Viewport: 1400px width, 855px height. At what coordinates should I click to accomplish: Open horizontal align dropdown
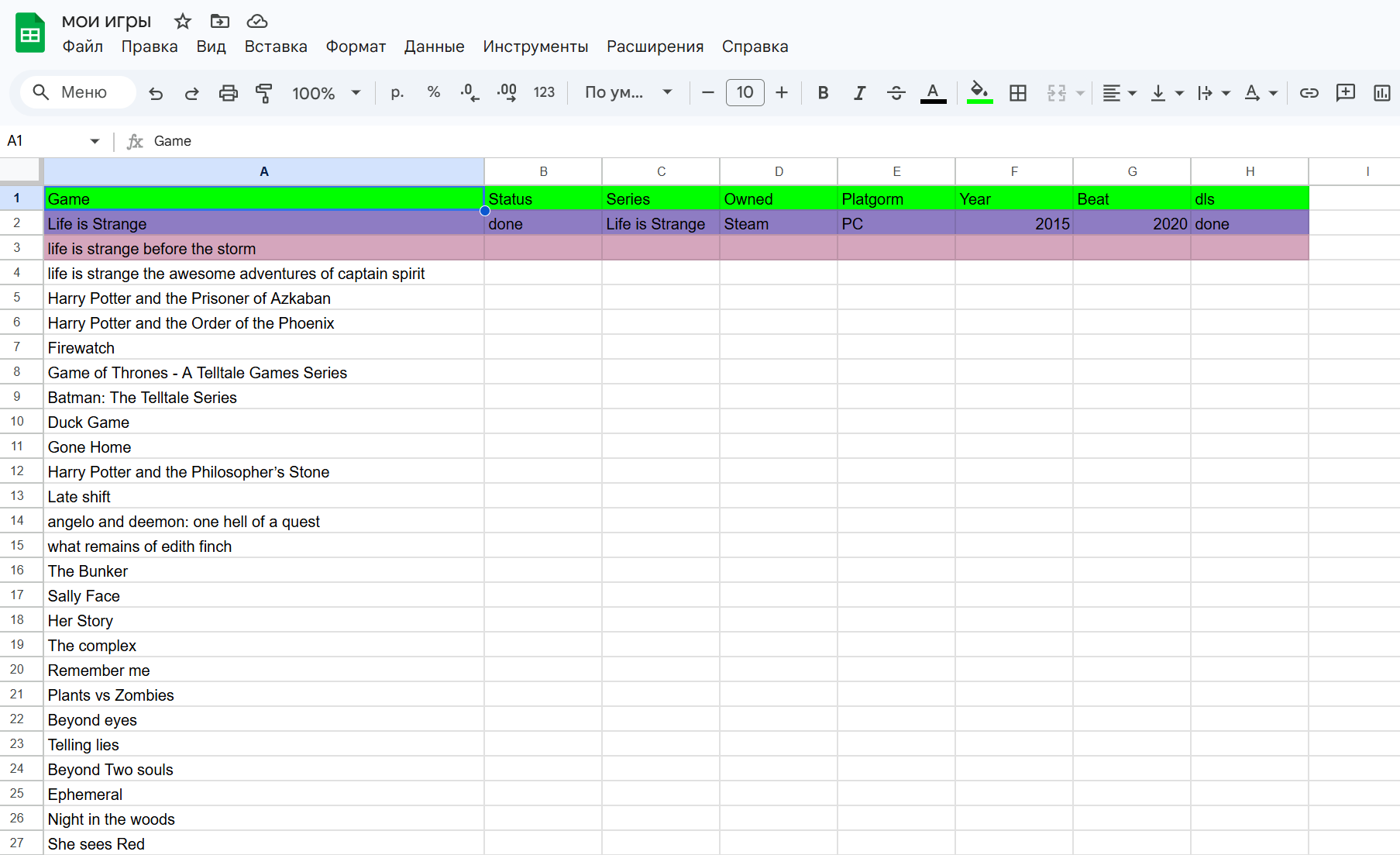point(1119,93)
